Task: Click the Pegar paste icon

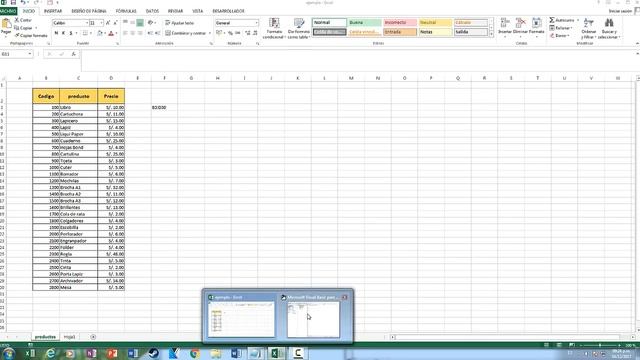Action: (6, 24)
